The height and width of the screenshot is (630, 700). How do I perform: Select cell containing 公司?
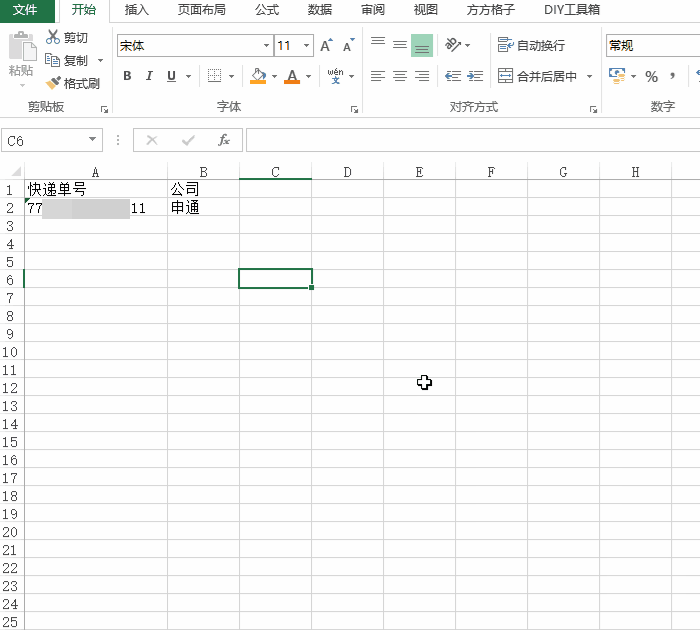click(x=203, y=189)
